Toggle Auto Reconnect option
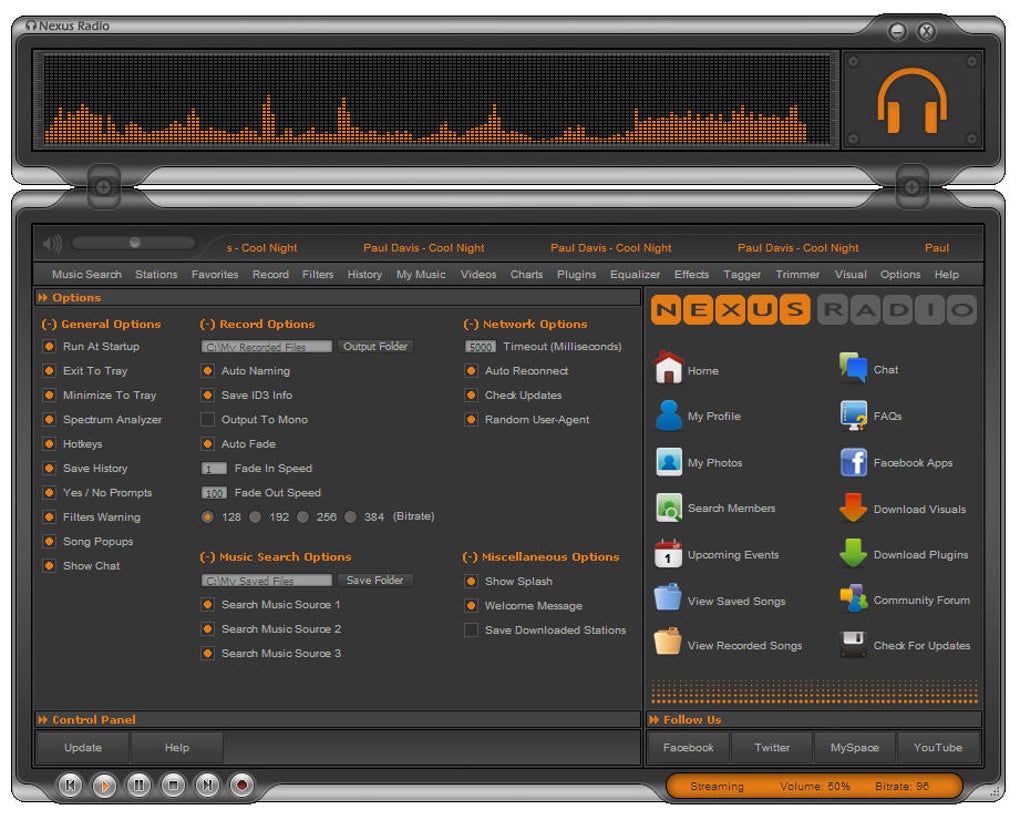The height and width of the screenshot is (820, 1020). coord(471,371)
